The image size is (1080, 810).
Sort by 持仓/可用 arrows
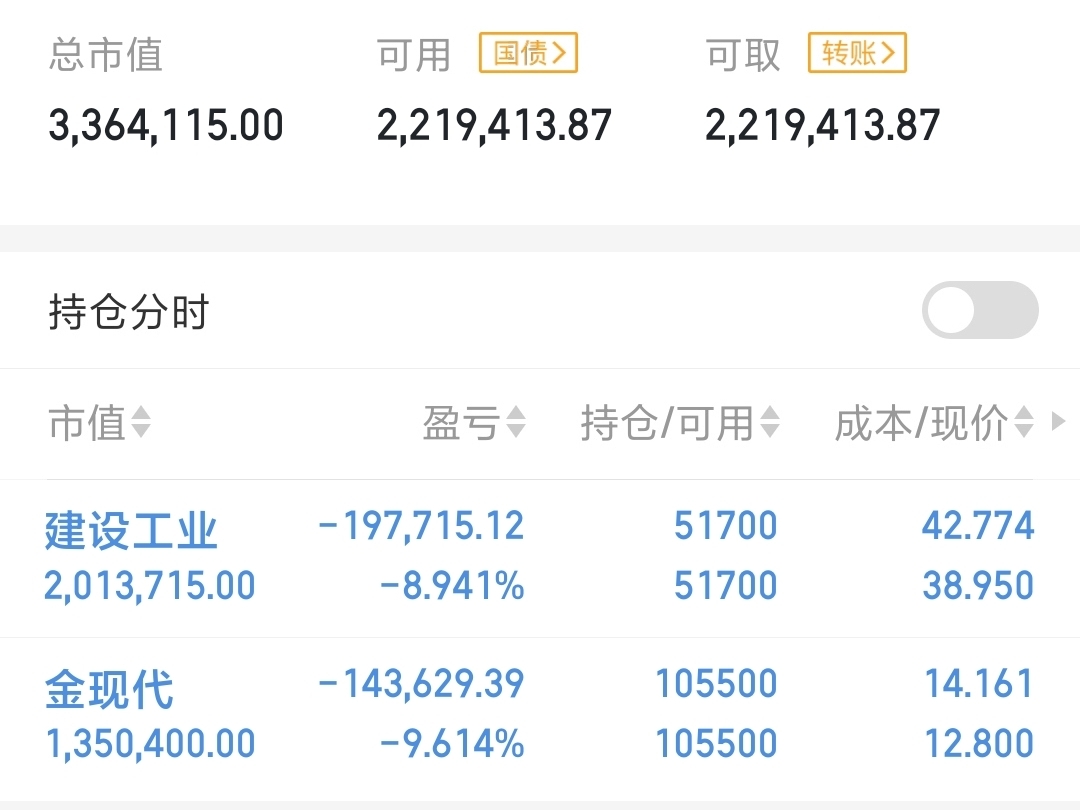click(x=770, y=422)
